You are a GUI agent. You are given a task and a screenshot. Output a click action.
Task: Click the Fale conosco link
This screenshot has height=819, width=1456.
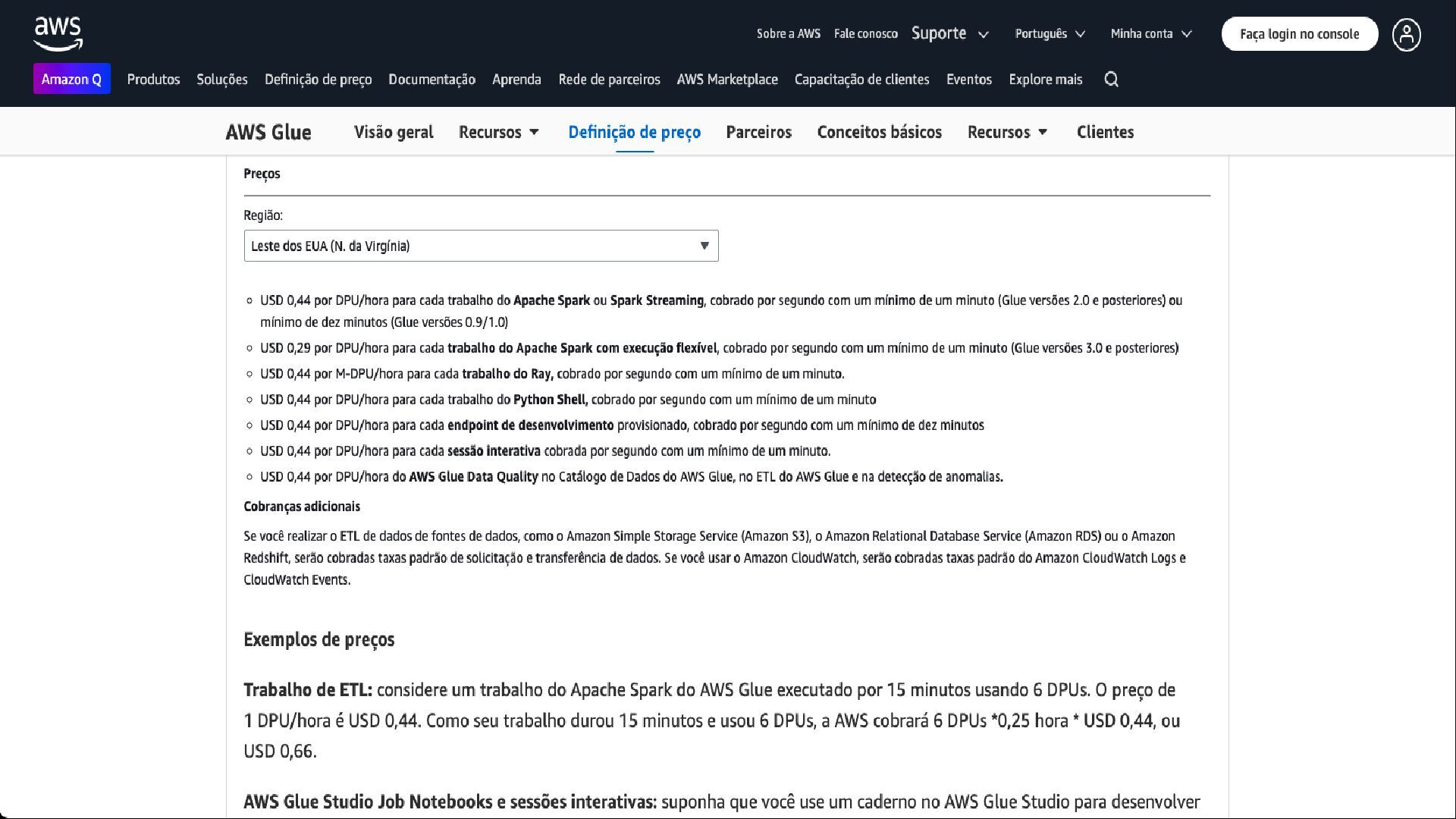(865, 33)
